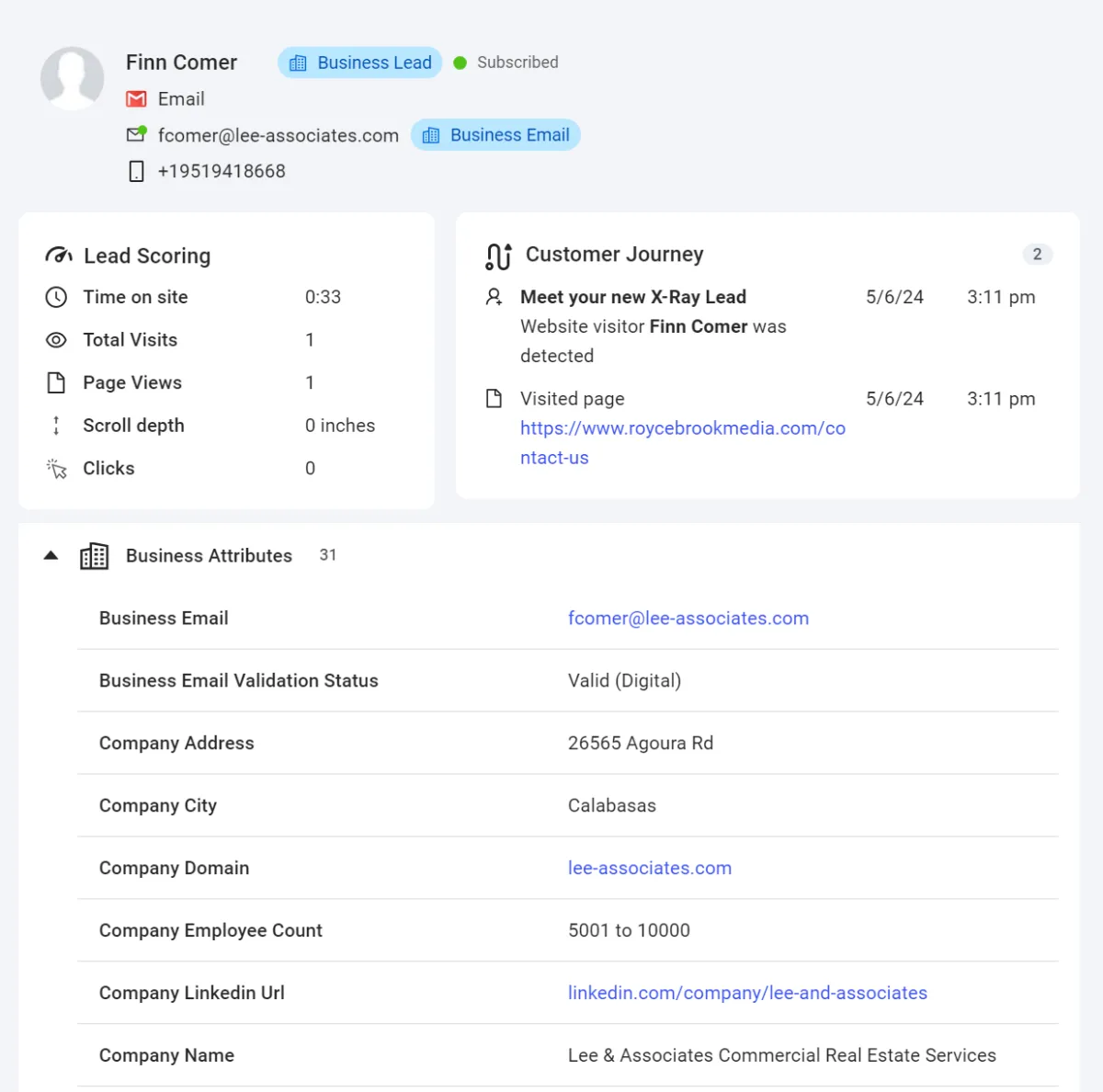Image resolution: width=1103 pixels, height=1092 pixels.
Task: Click the Valid (Digital) validation status value
Action: [624, 681]
